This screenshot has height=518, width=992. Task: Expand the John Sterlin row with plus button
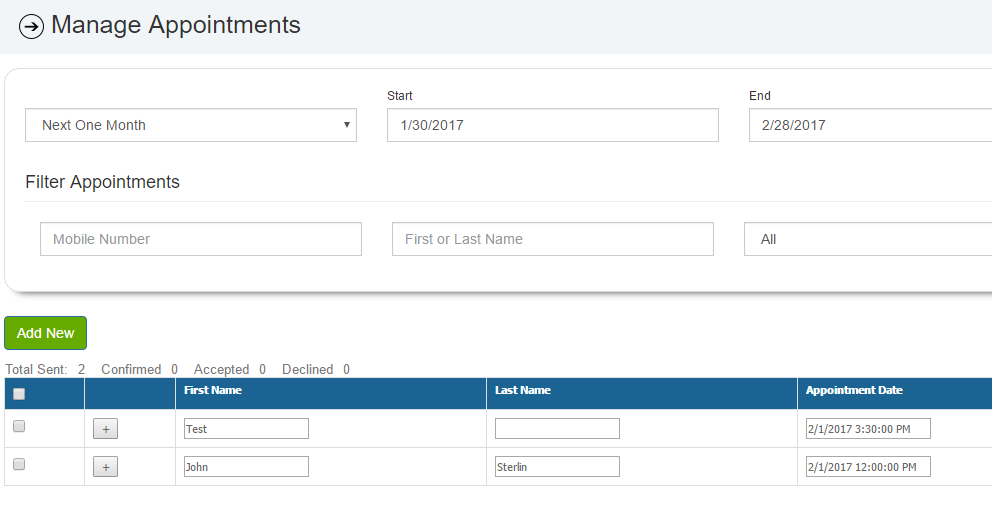[x=106, y=467]
